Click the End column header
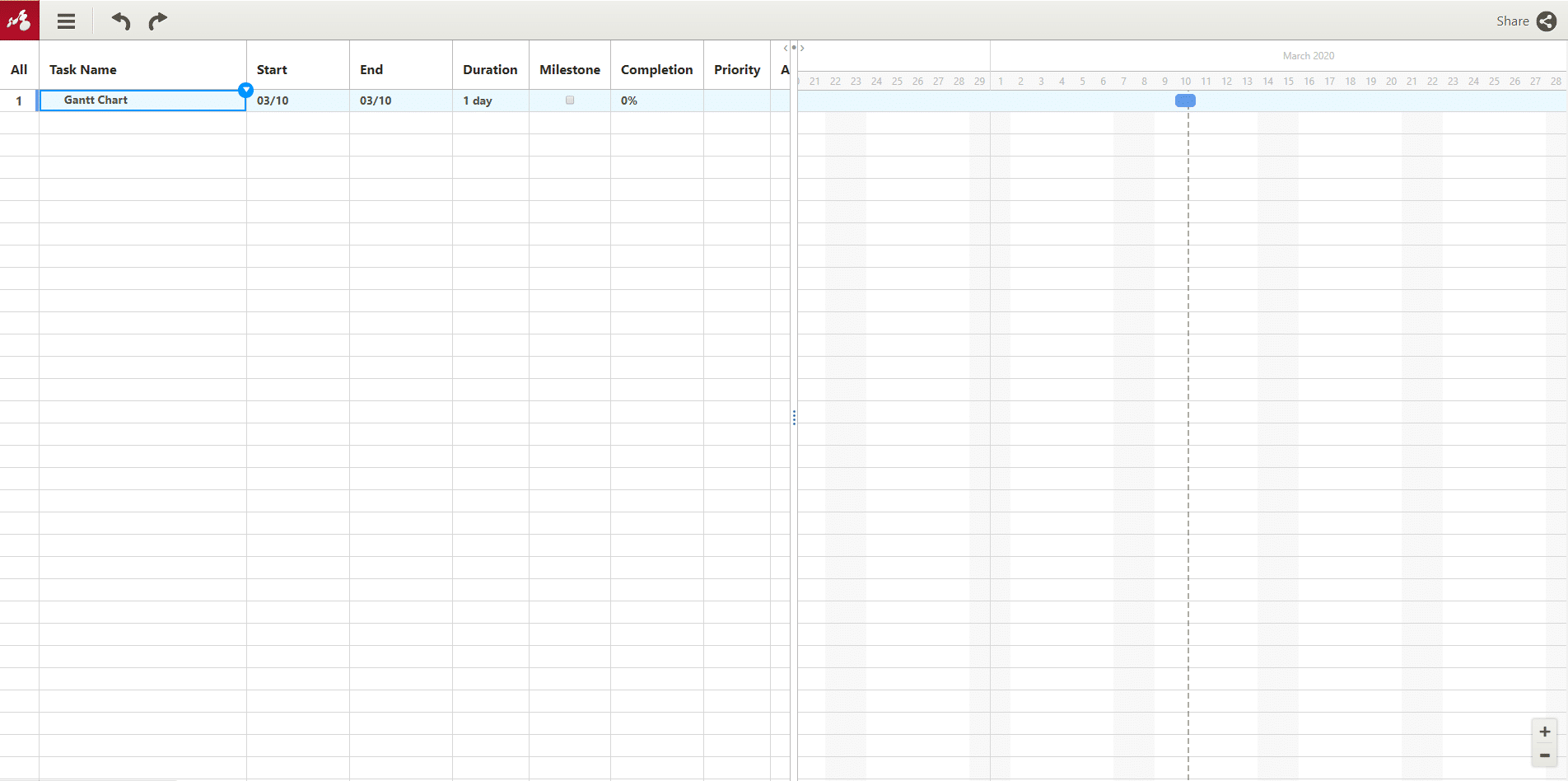This screenshot has width=1568, height=781. tap(401, 70)
